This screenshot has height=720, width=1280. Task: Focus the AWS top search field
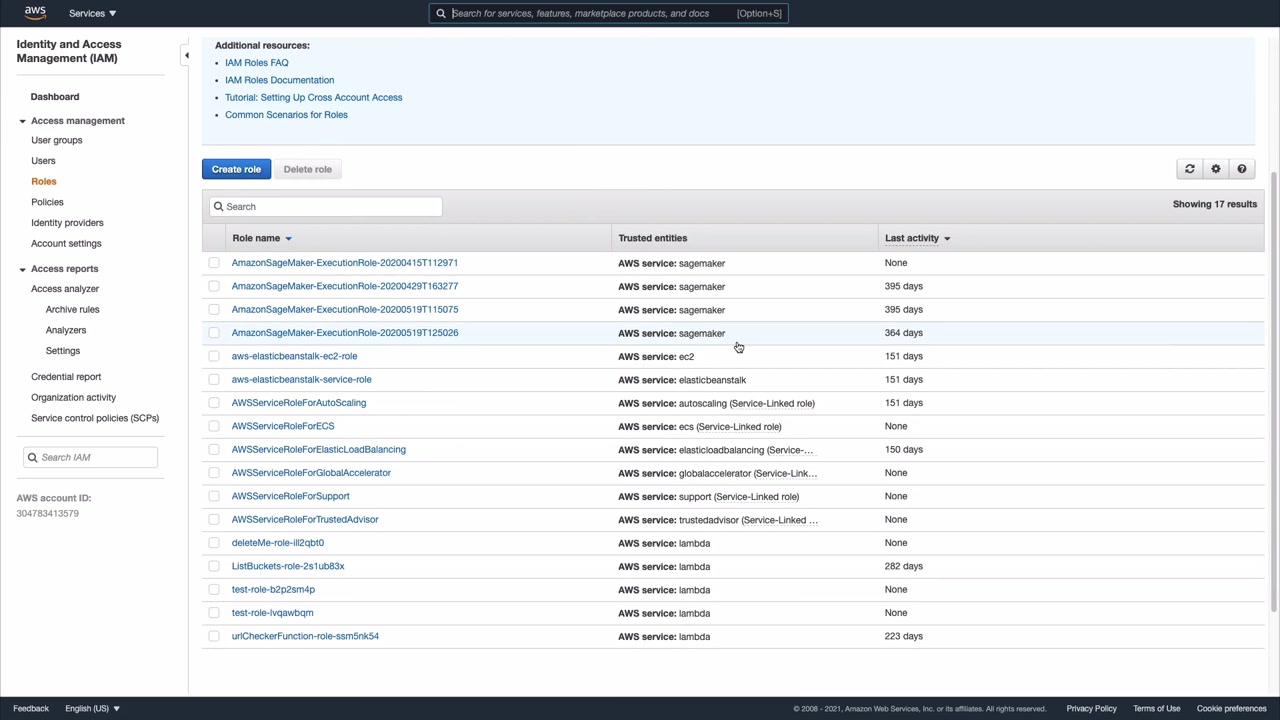tap(590, 13)
